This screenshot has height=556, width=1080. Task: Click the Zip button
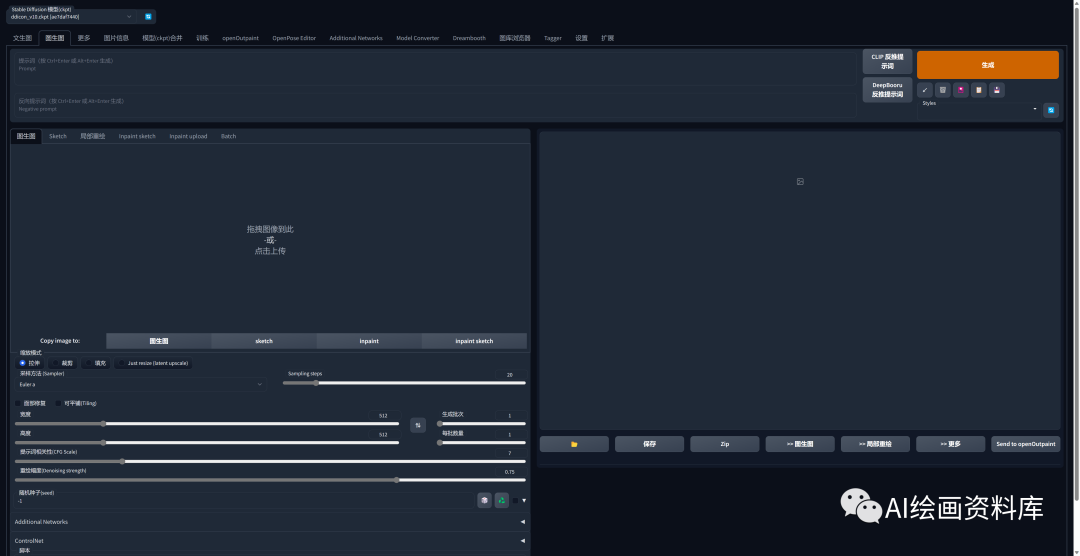tap(725, 444)
